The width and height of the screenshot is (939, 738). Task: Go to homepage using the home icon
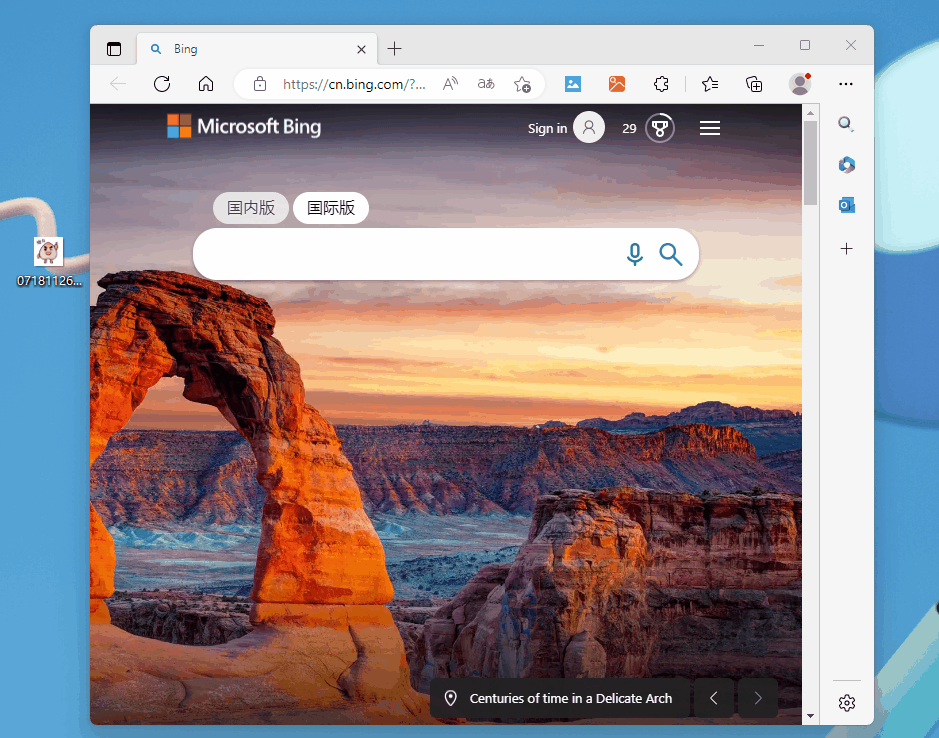(x=206, y=84)
